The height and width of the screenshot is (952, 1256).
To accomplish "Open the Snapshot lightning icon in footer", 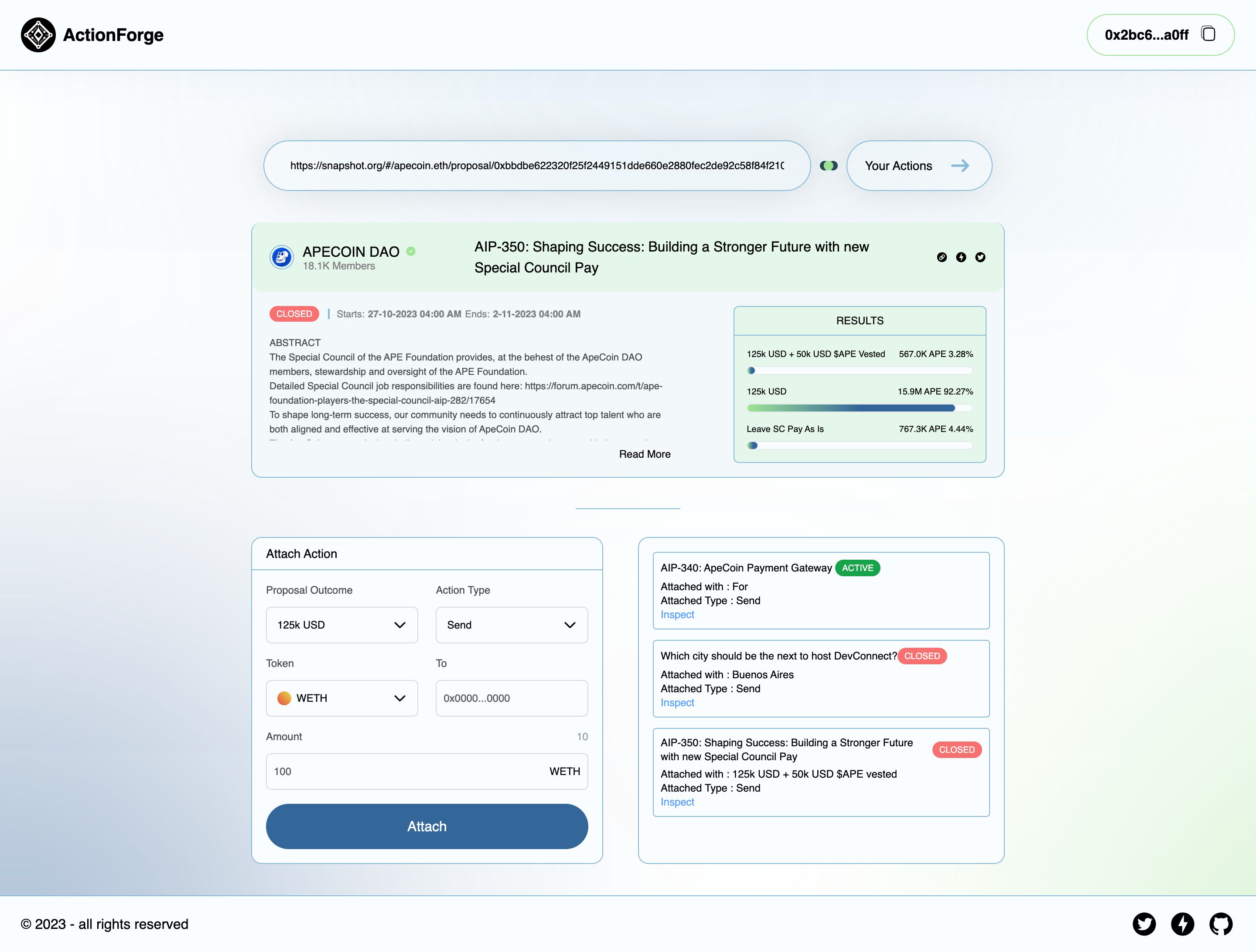I will (x=1182, y=924).
